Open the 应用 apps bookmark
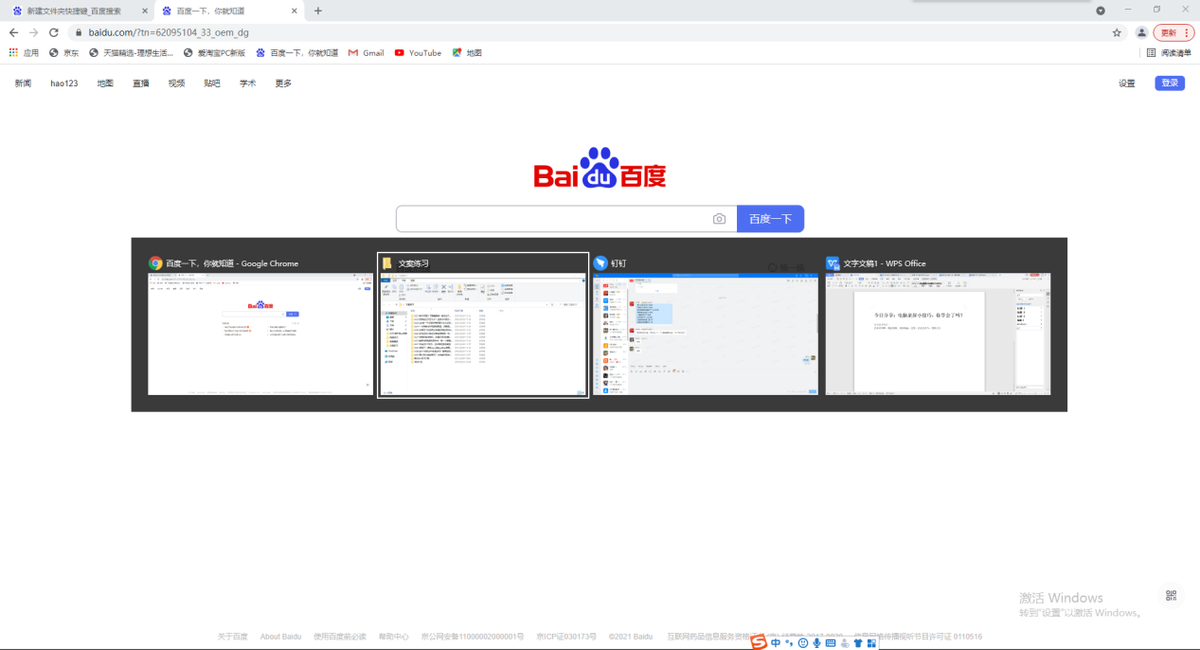The width and height of the screenshot is (1200, 650). pos(24,53)
